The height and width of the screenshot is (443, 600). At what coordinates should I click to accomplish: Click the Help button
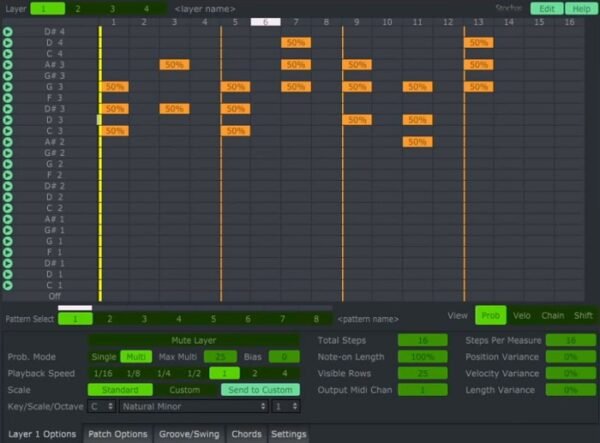(581, 9)
